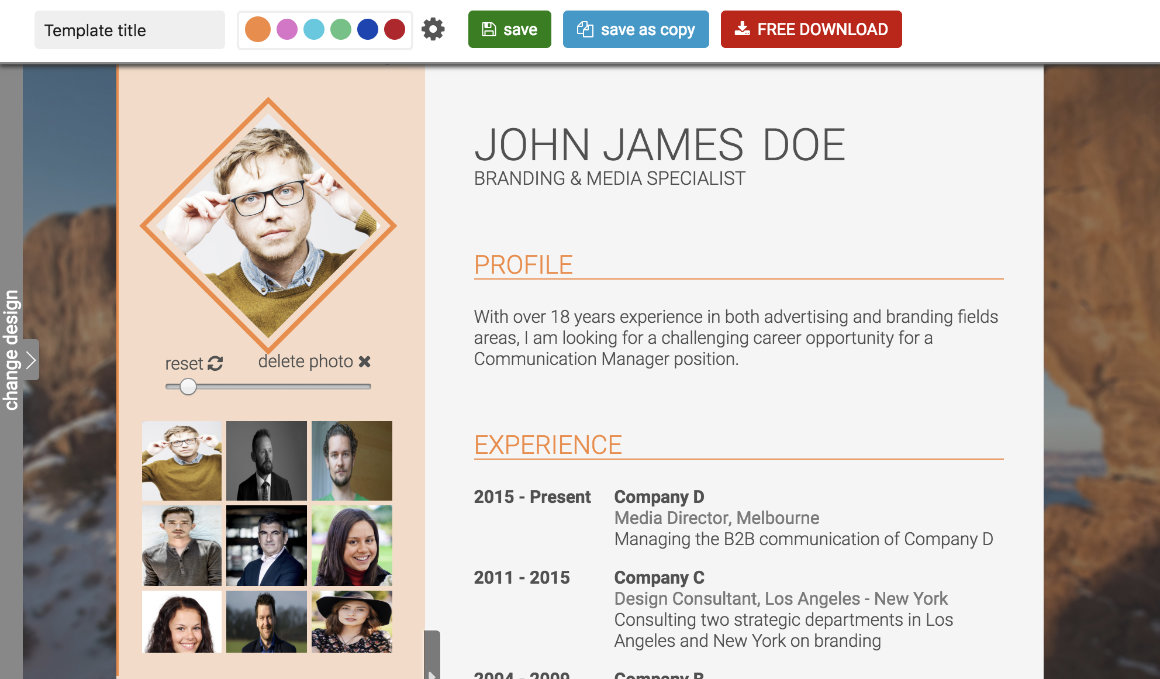Image resolution: width=1160 pixels, height=679 pixels.
Task: Click the photo zoom slider handle
Action: 188,386
